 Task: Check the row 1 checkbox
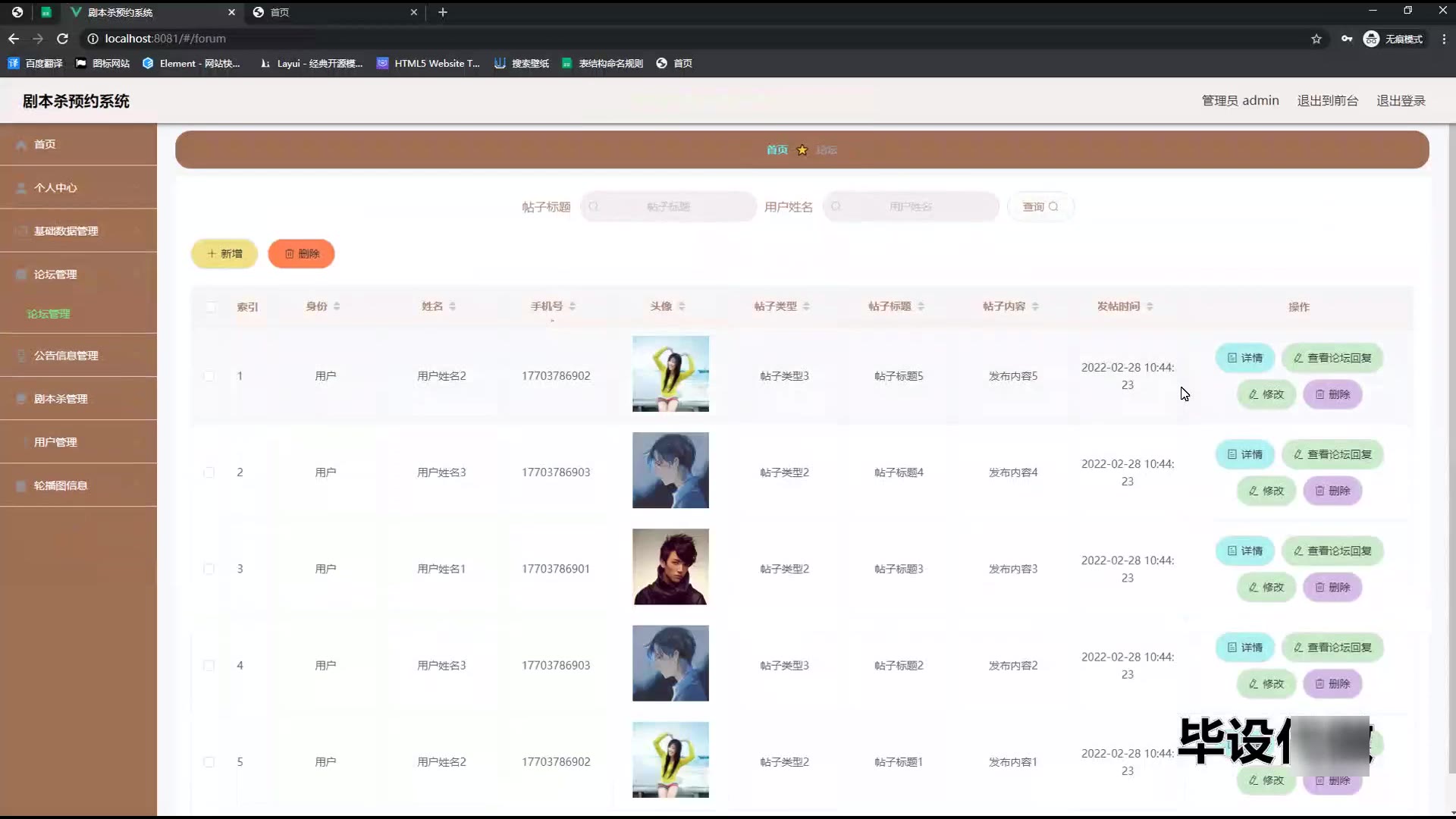coord(209,376)
